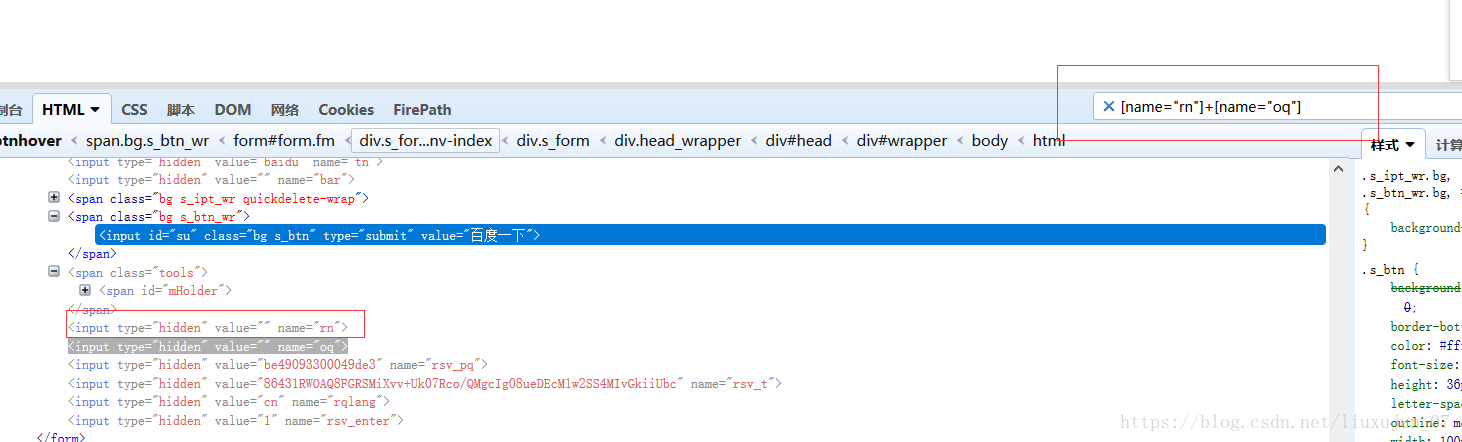The height and width of the screenshot is (442, 1462).
Task: Click the selector search input field
Action: pyautogui.click(x=1280, y=106)
